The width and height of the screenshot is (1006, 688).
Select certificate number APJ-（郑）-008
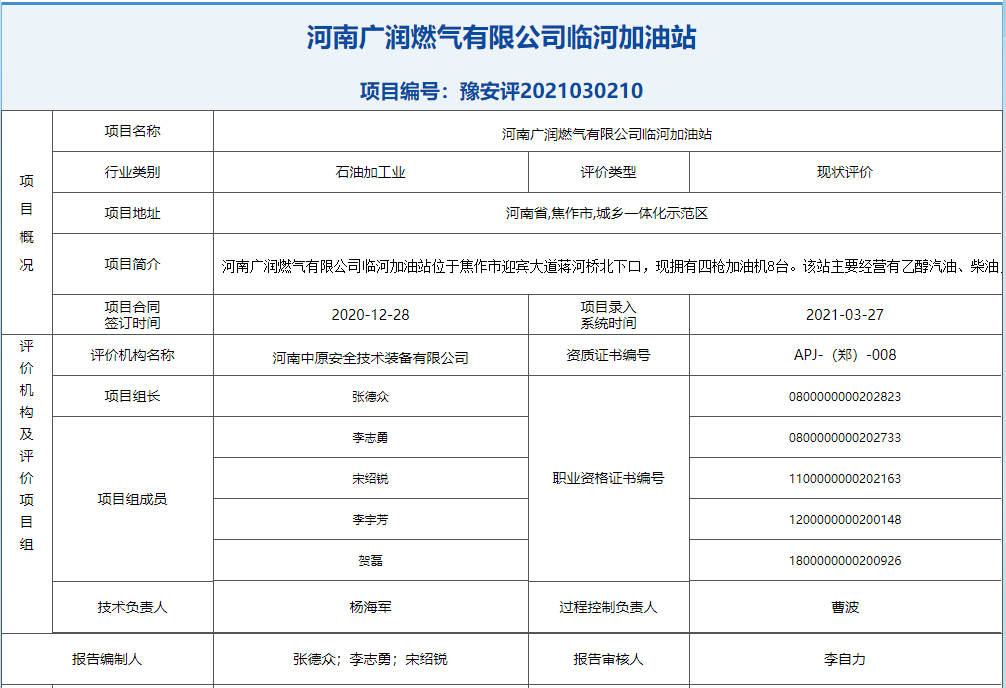845,355
